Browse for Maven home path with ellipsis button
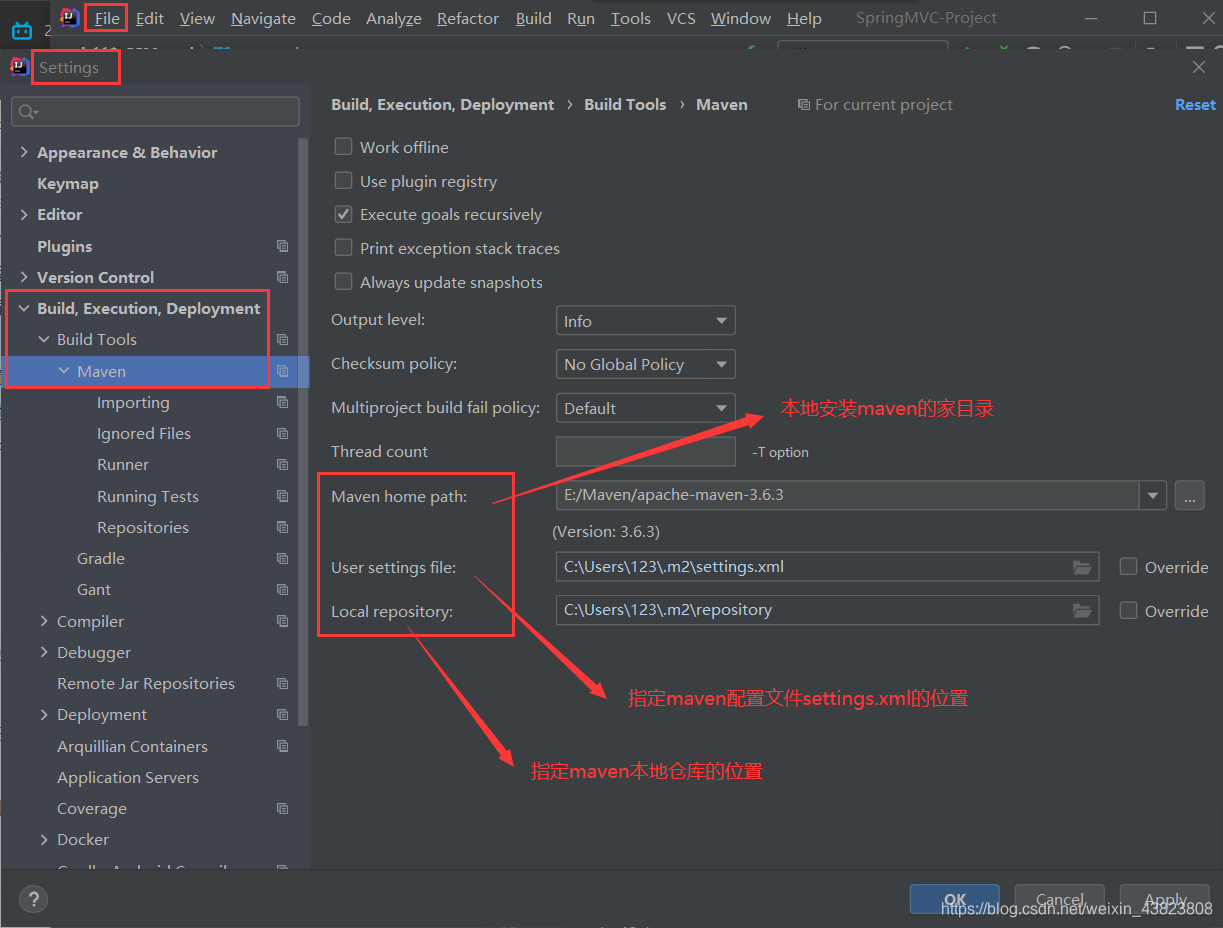The height and width of the screenshot is (928, 1223). (1189, 495)
